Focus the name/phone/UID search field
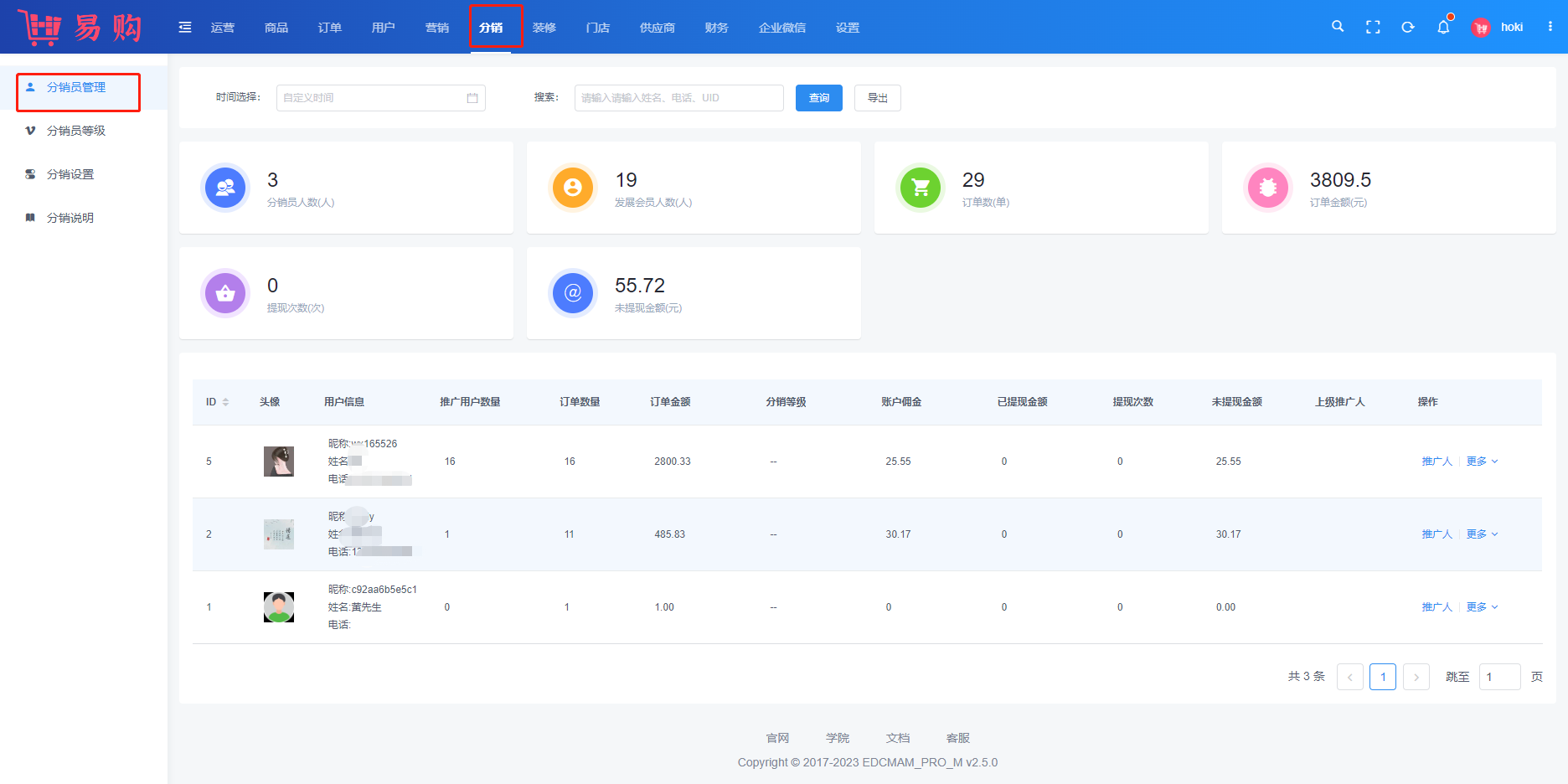 click(x=678, y=98)
